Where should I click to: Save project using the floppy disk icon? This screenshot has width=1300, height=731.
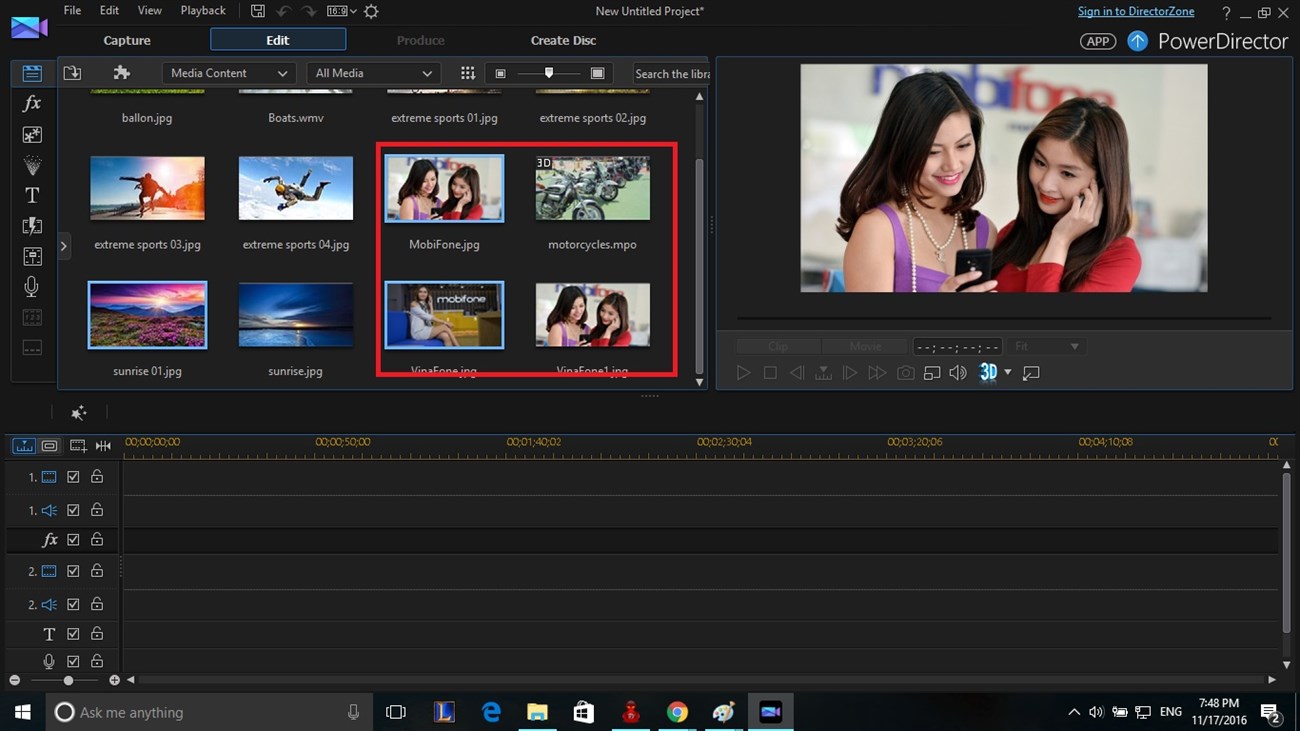coord(258,11)
